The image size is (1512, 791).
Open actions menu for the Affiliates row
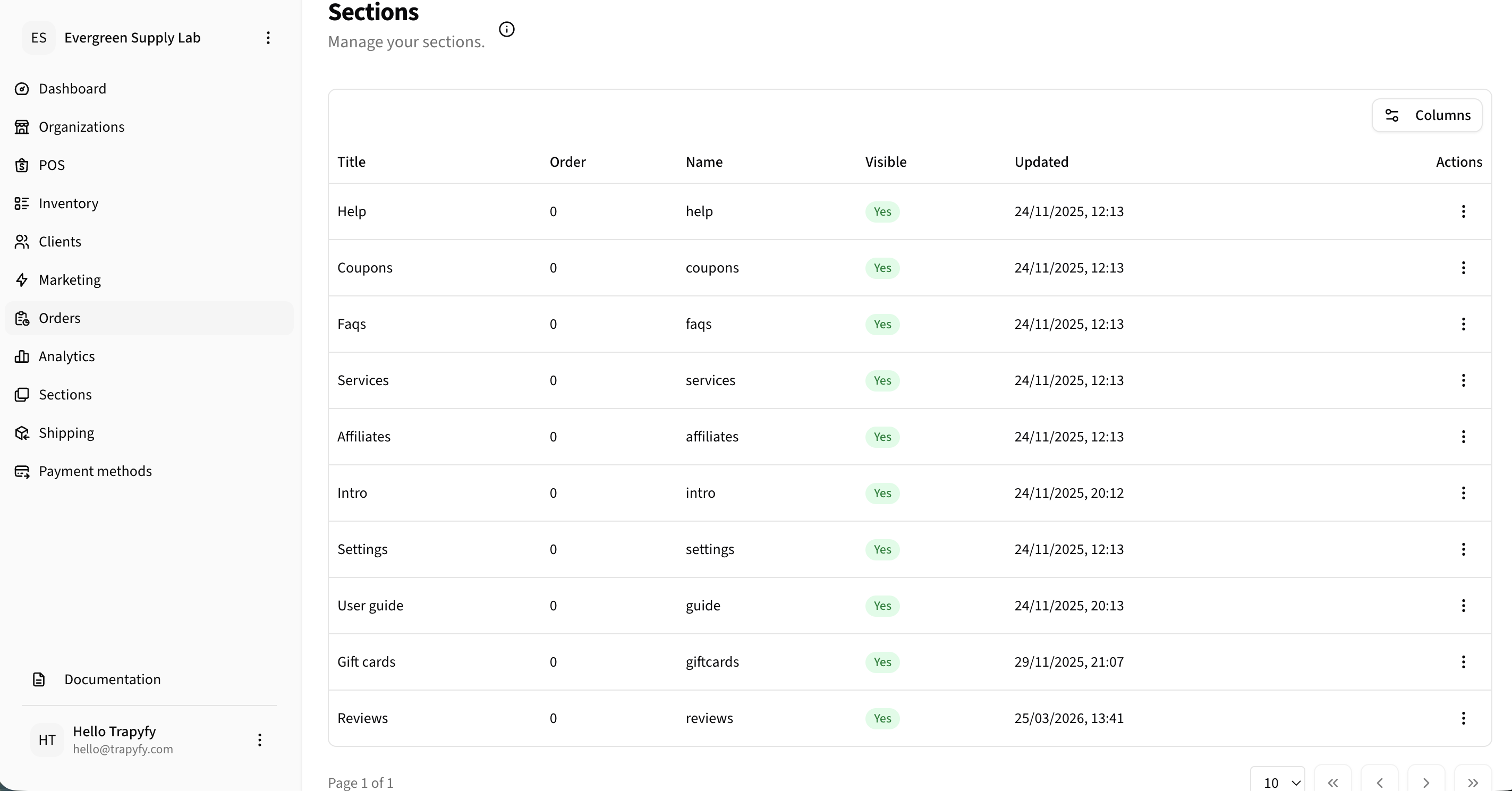(x=1463, y=437)
